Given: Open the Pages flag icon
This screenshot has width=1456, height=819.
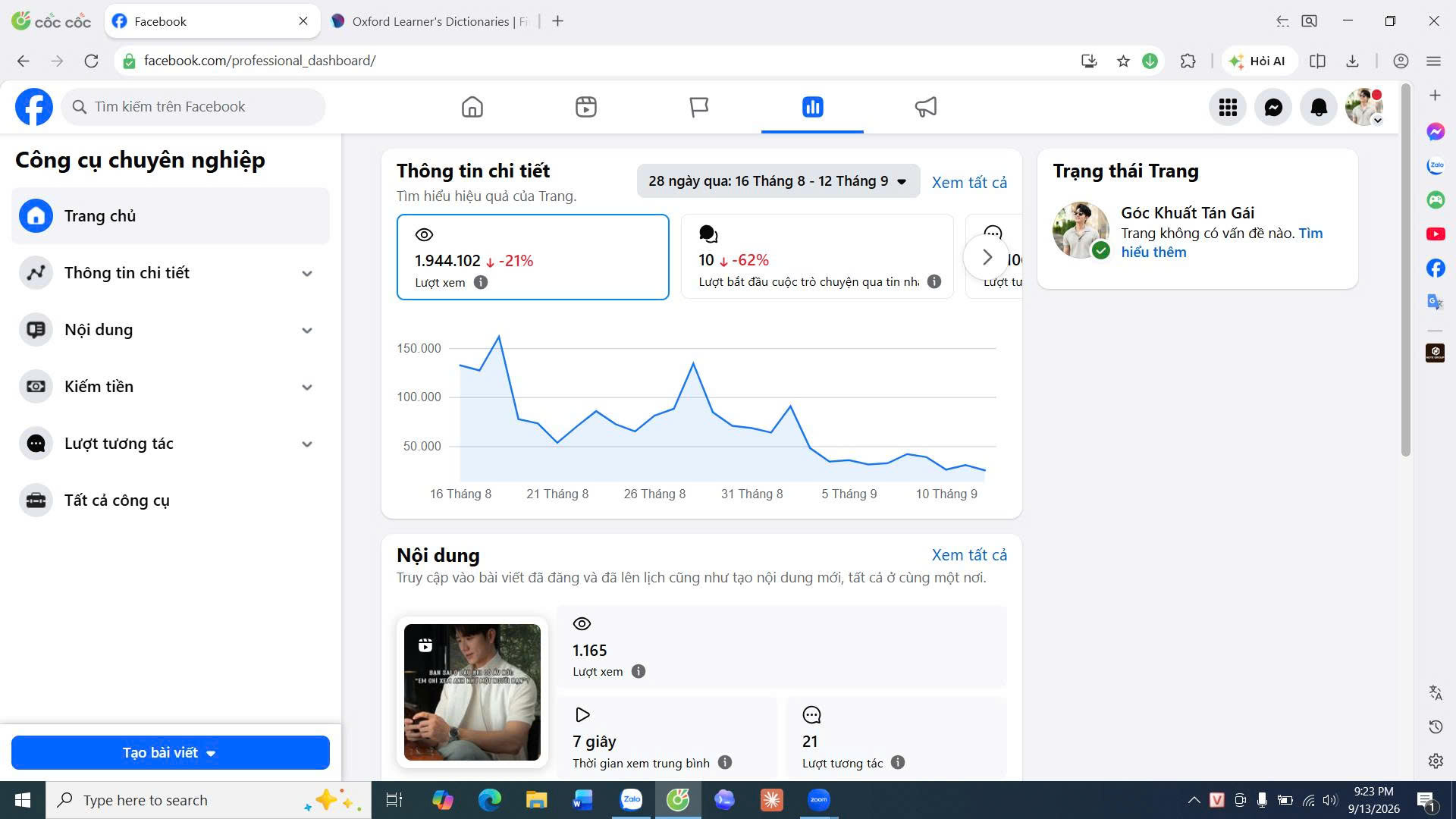Looking at the screenshot, I should [698, 107].
